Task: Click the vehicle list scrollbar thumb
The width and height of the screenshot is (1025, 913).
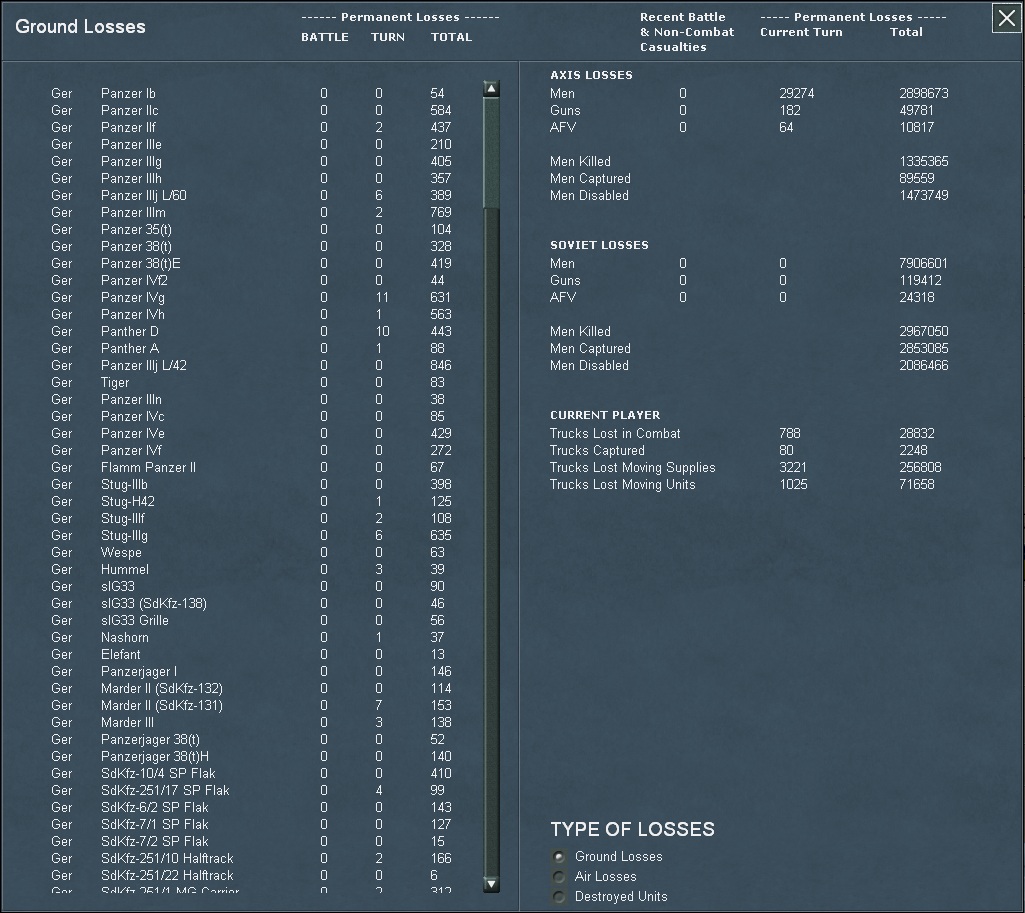Action: coord(492,152)
